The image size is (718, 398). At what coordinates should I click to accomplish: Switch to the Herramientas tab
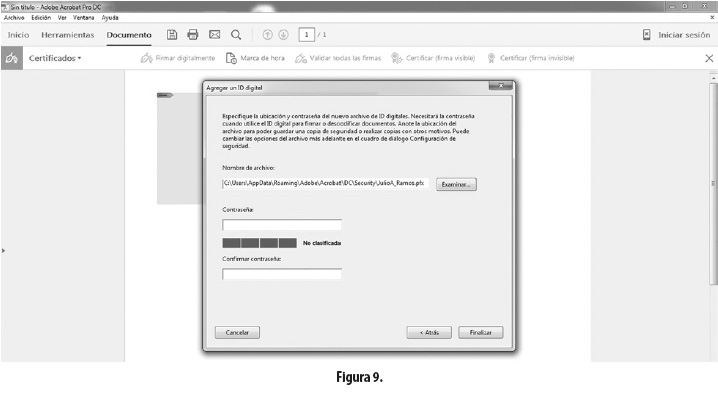tap(67, 35)
